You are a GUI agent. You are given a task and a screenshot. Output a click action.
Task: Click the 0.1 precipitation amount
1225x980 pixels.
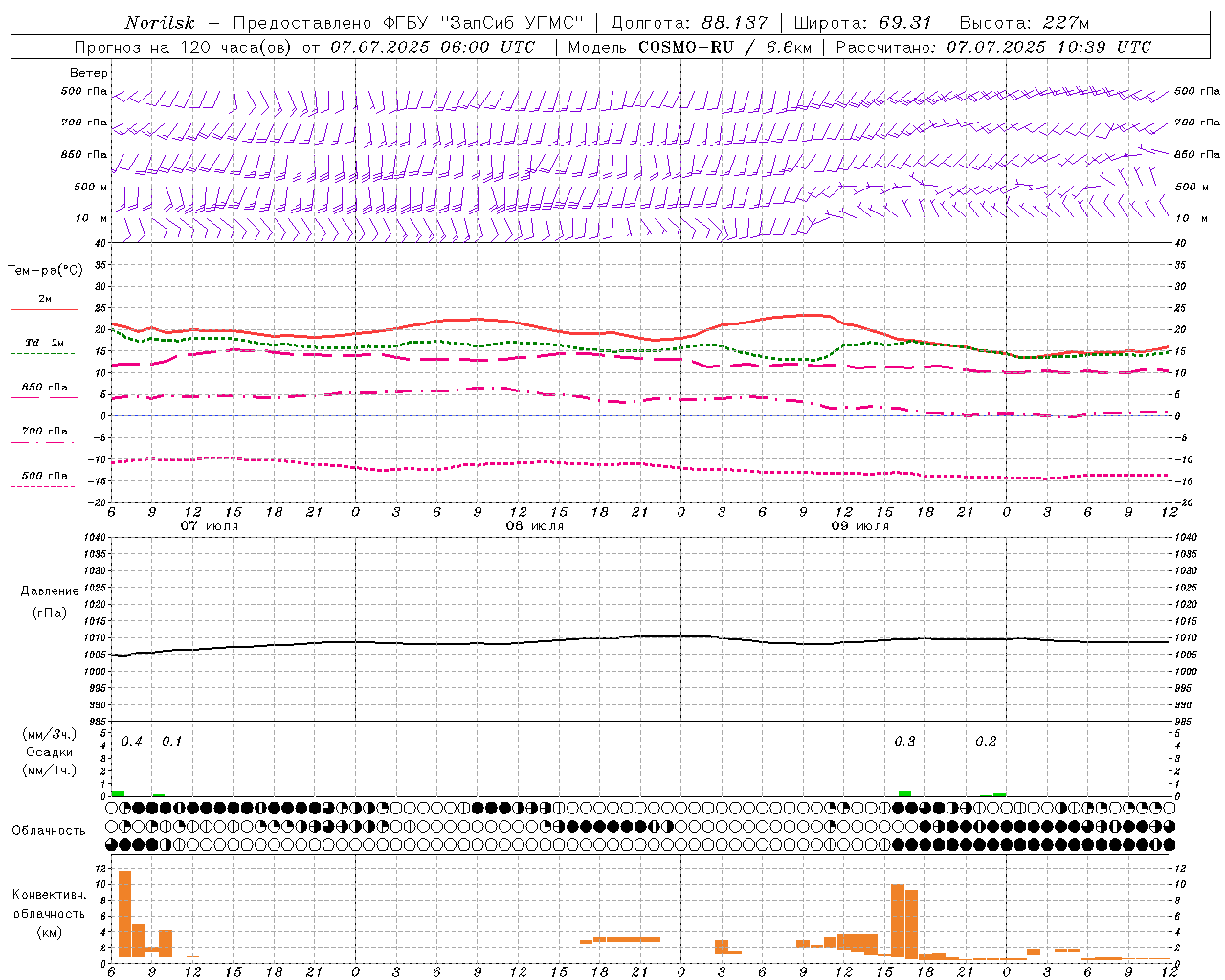(171, 742)
